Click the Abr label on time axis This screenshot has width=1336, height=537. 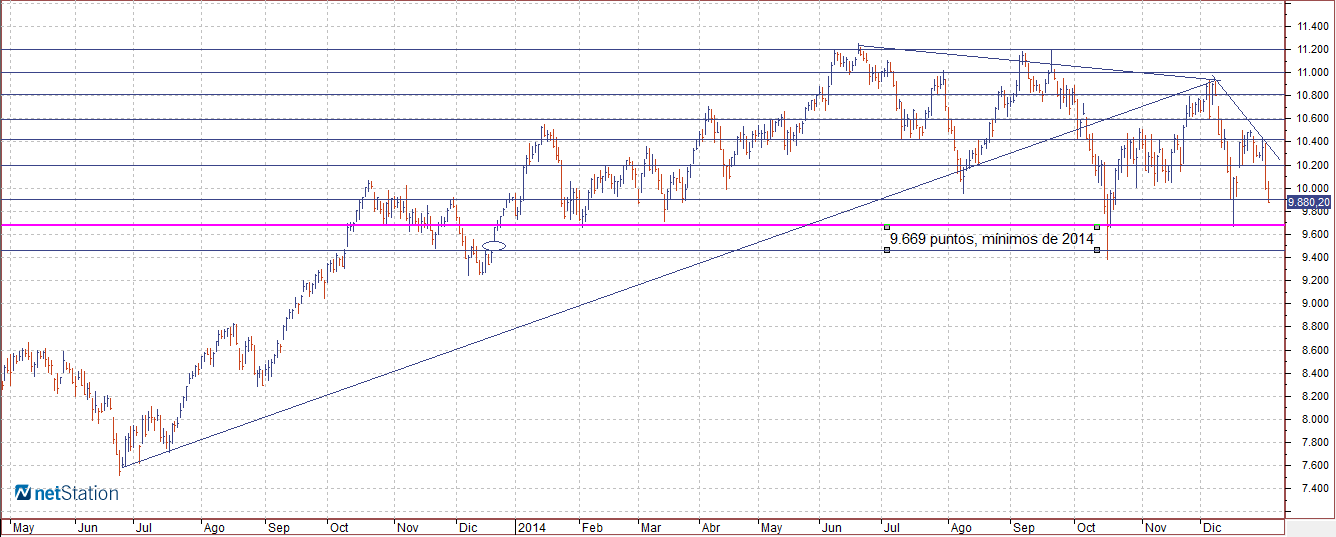710,527
